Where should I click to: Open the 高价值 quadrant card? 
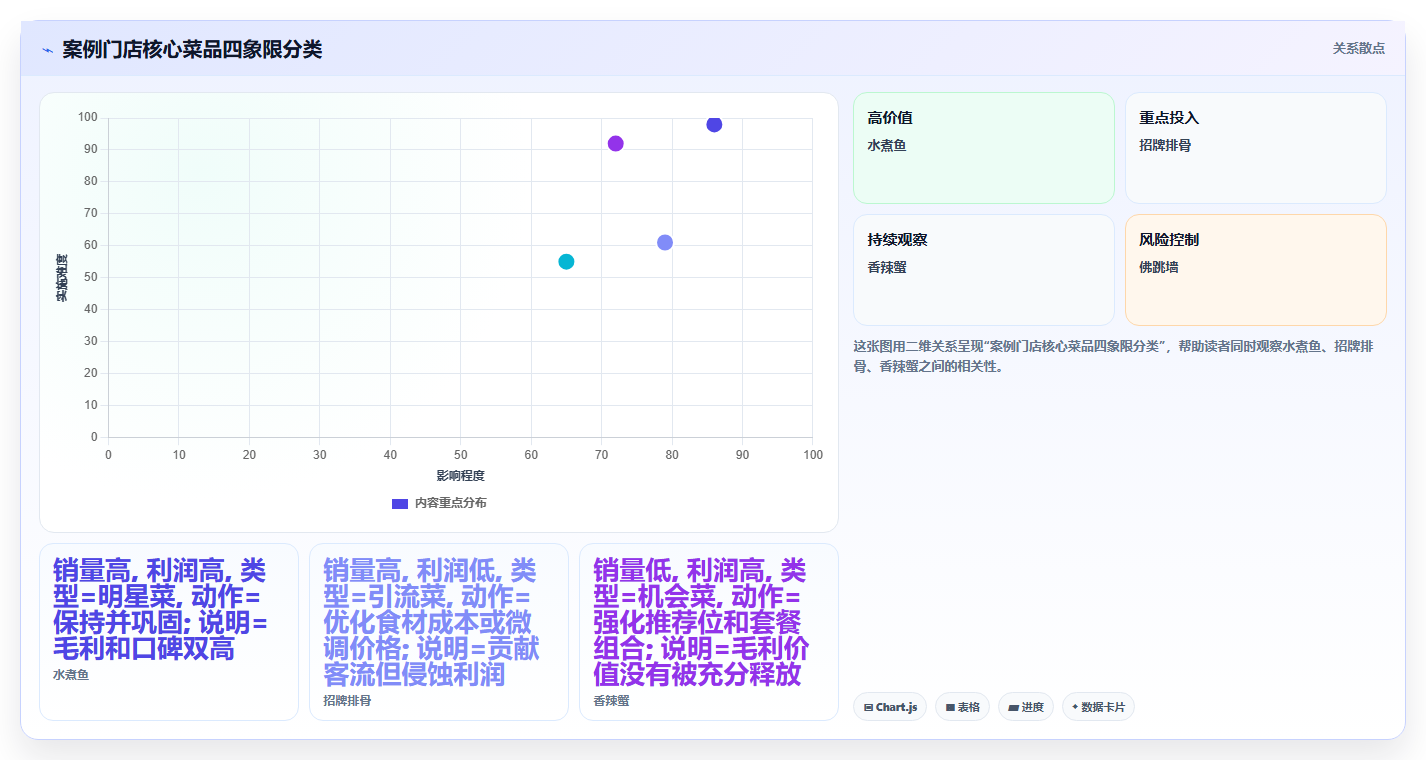pos(983,148)
